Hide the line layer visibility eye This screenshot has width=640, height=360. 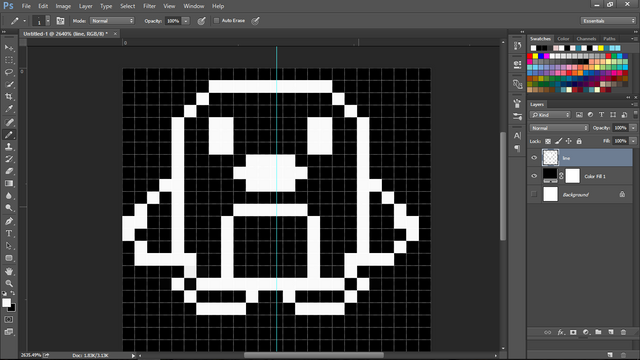tap(534, 158)
